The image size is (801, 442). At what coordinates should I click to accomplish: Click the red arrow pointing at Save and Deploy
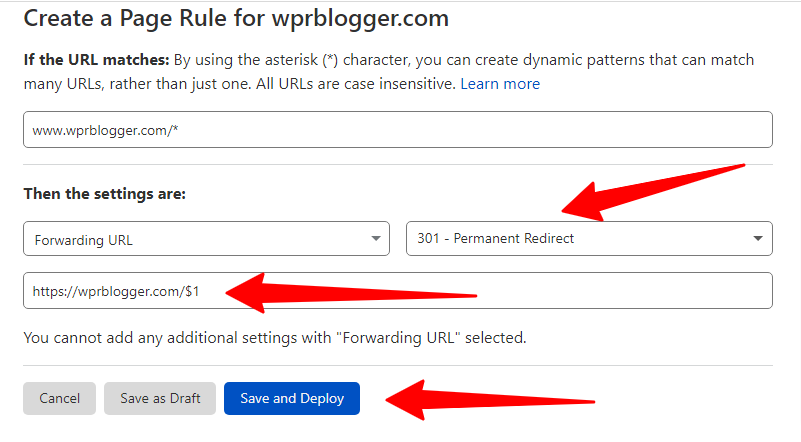[490, 398]
